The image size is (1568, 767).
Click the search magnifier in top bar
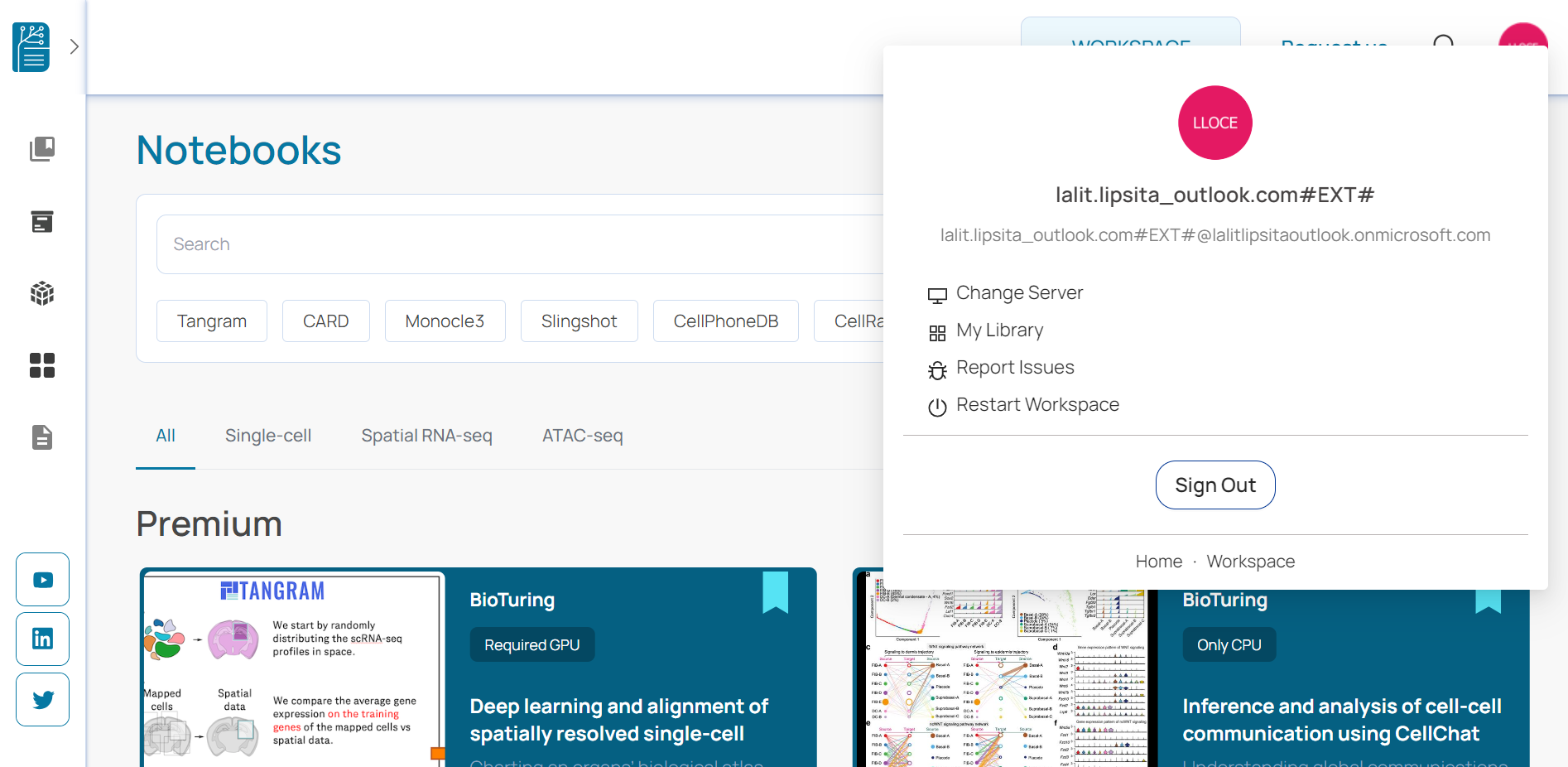[x=1444, y=40]
